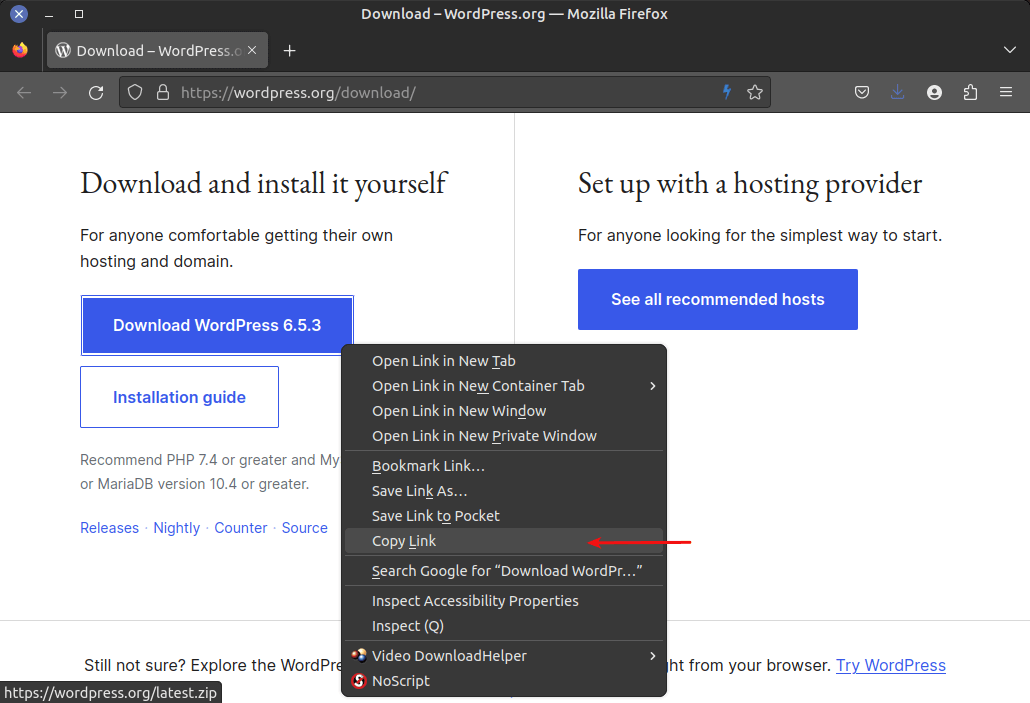The height and width of the screenshot is (703, 1030).
Task: Open the Save to Pocket toolbar icon
Action: (862, 93)
